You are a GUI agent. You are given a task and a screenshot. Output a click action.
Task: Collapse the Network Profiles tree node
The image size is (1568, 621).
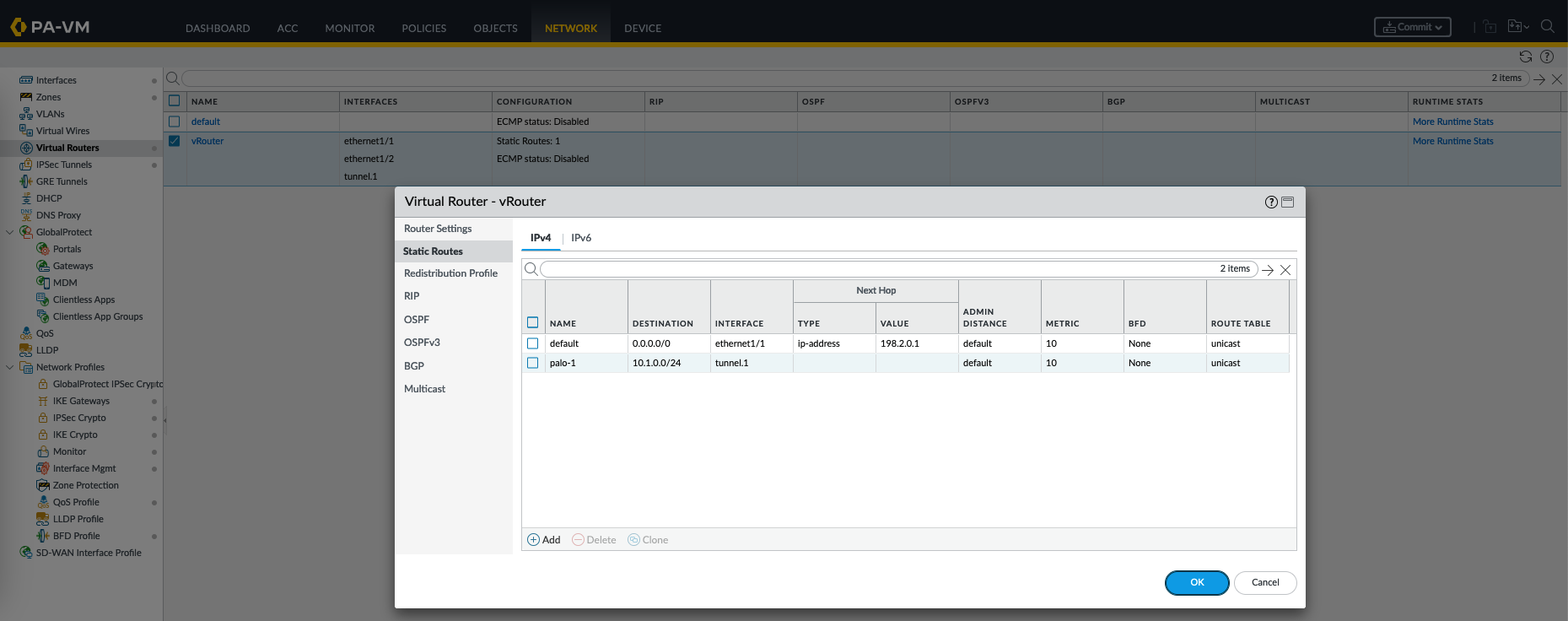pyautogui.click(x=10, y=367)
